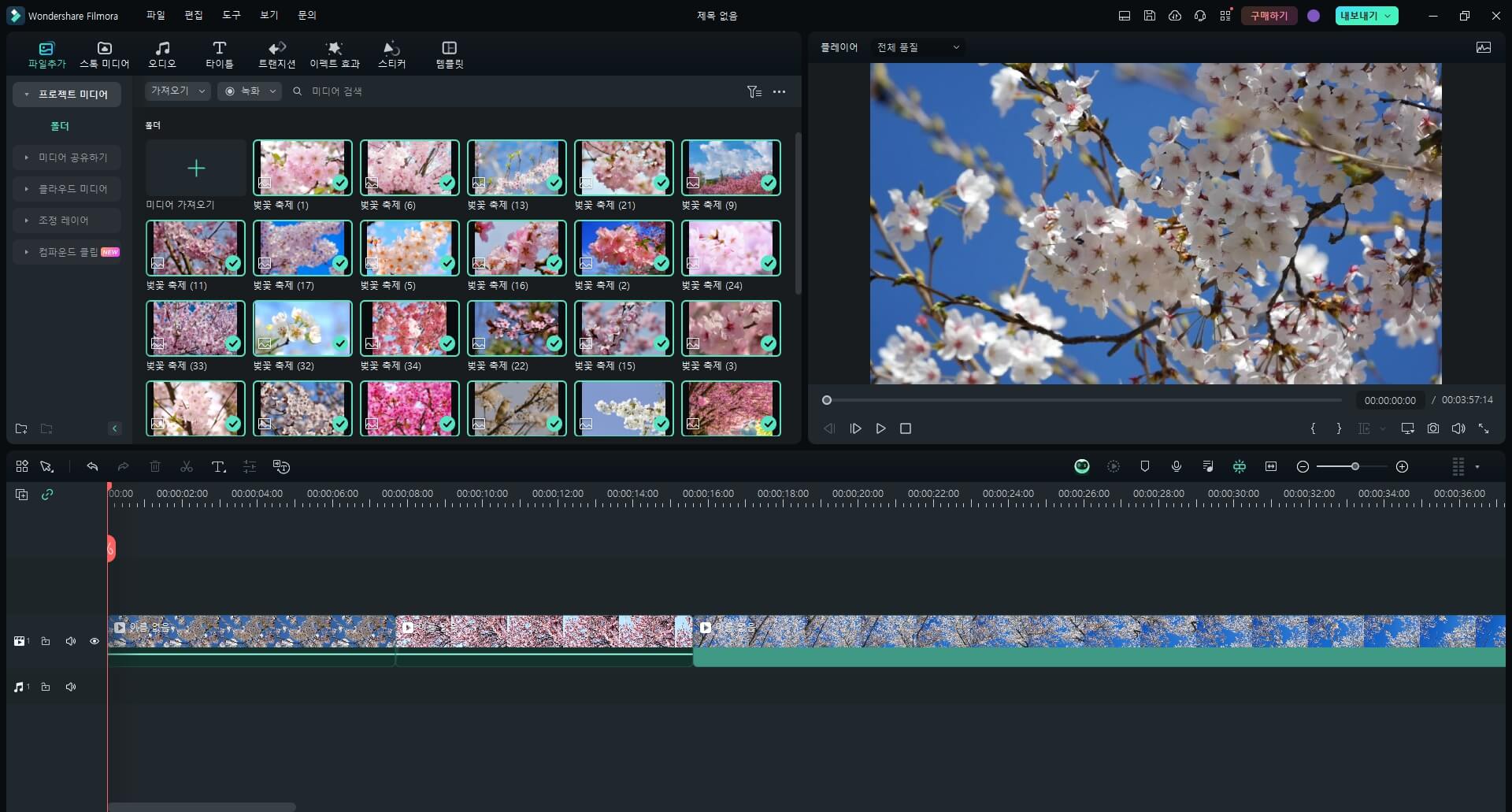The image size is (1512, 812).
Task: Click the zoom out minus icon
Action: (x=1303, y=467)
